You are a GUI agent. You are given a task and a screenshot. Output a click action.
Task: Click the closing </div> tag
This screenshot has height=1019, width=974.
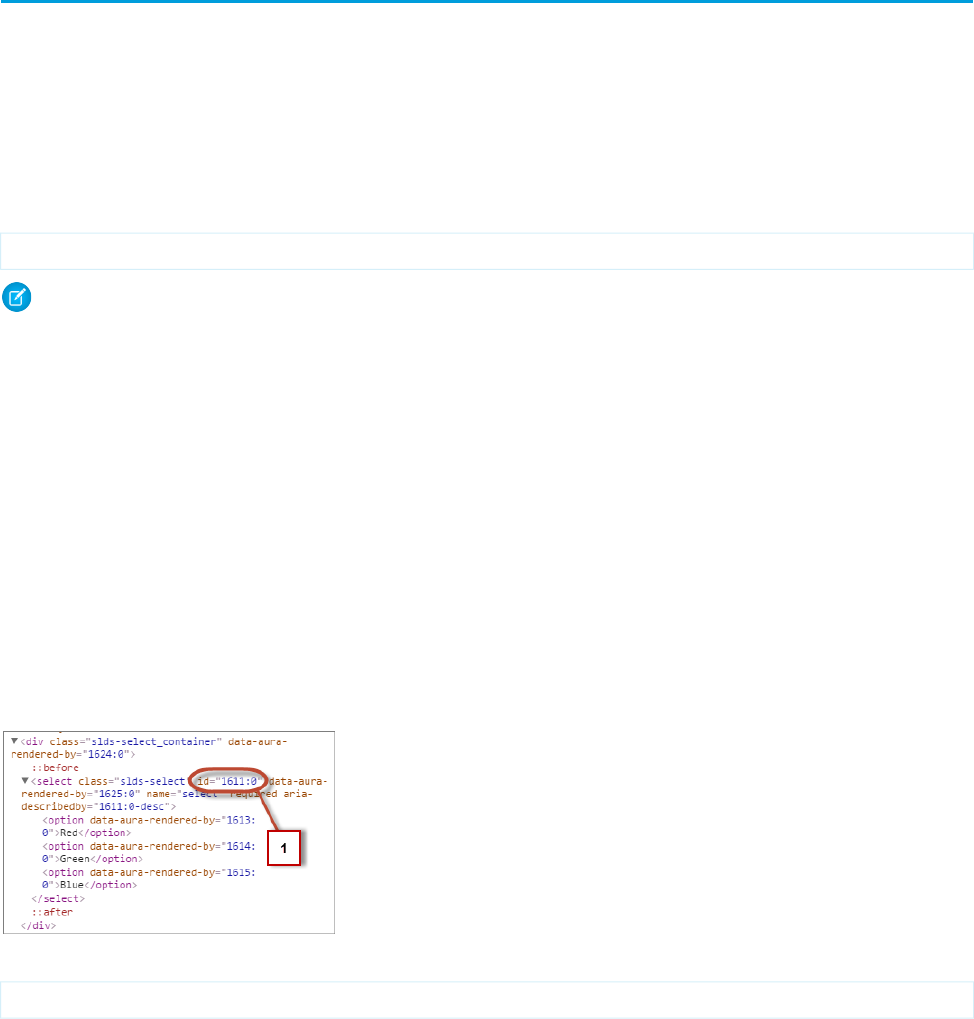coord(39,925)
